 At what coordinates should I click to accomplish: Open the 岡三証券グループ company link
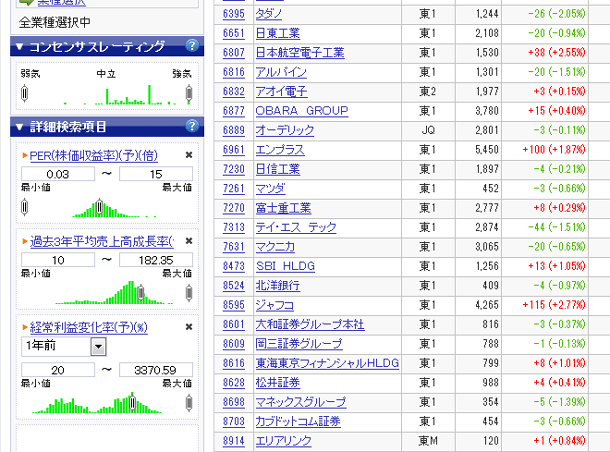tap(299, 344)
